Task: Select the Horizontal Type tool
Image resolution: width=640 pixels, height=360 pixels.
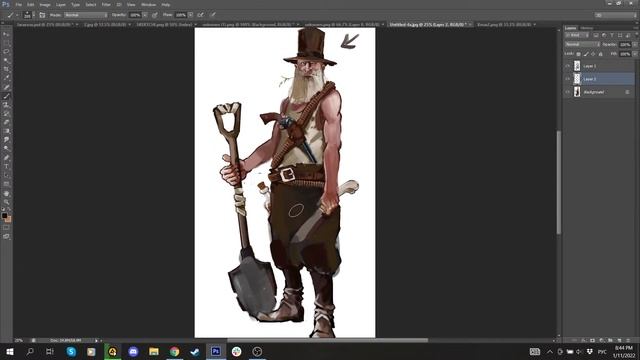Action: pos(6,167)
